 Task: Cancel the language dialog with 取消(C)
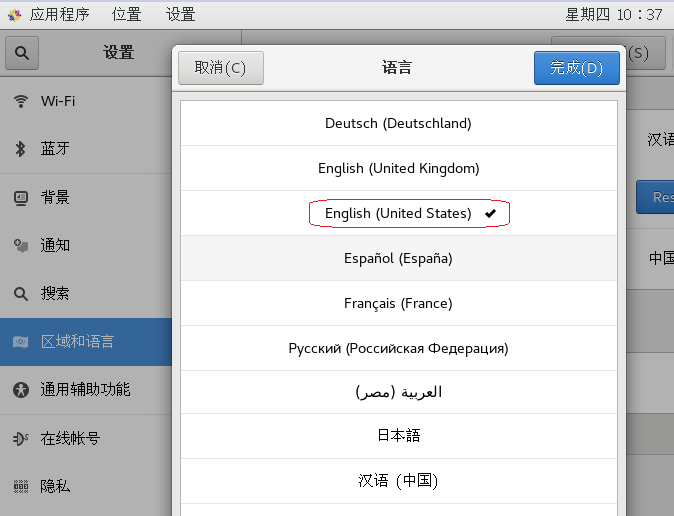[221, 68]
